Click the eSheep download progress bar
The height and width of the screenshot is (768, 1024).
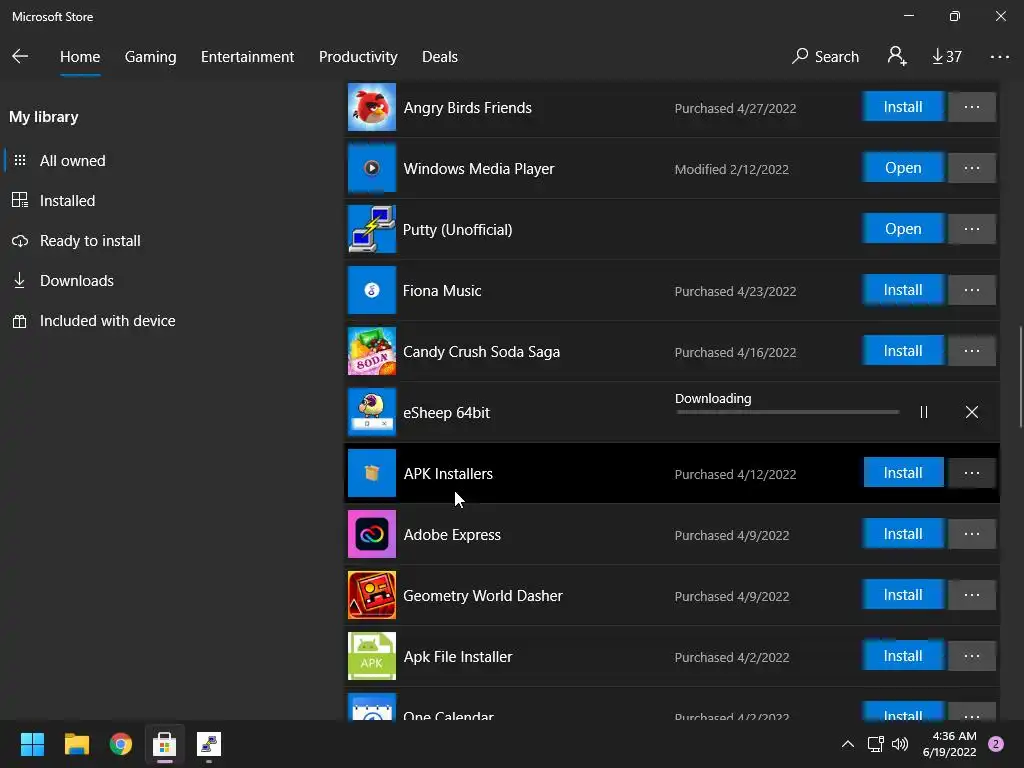(788, 412)
